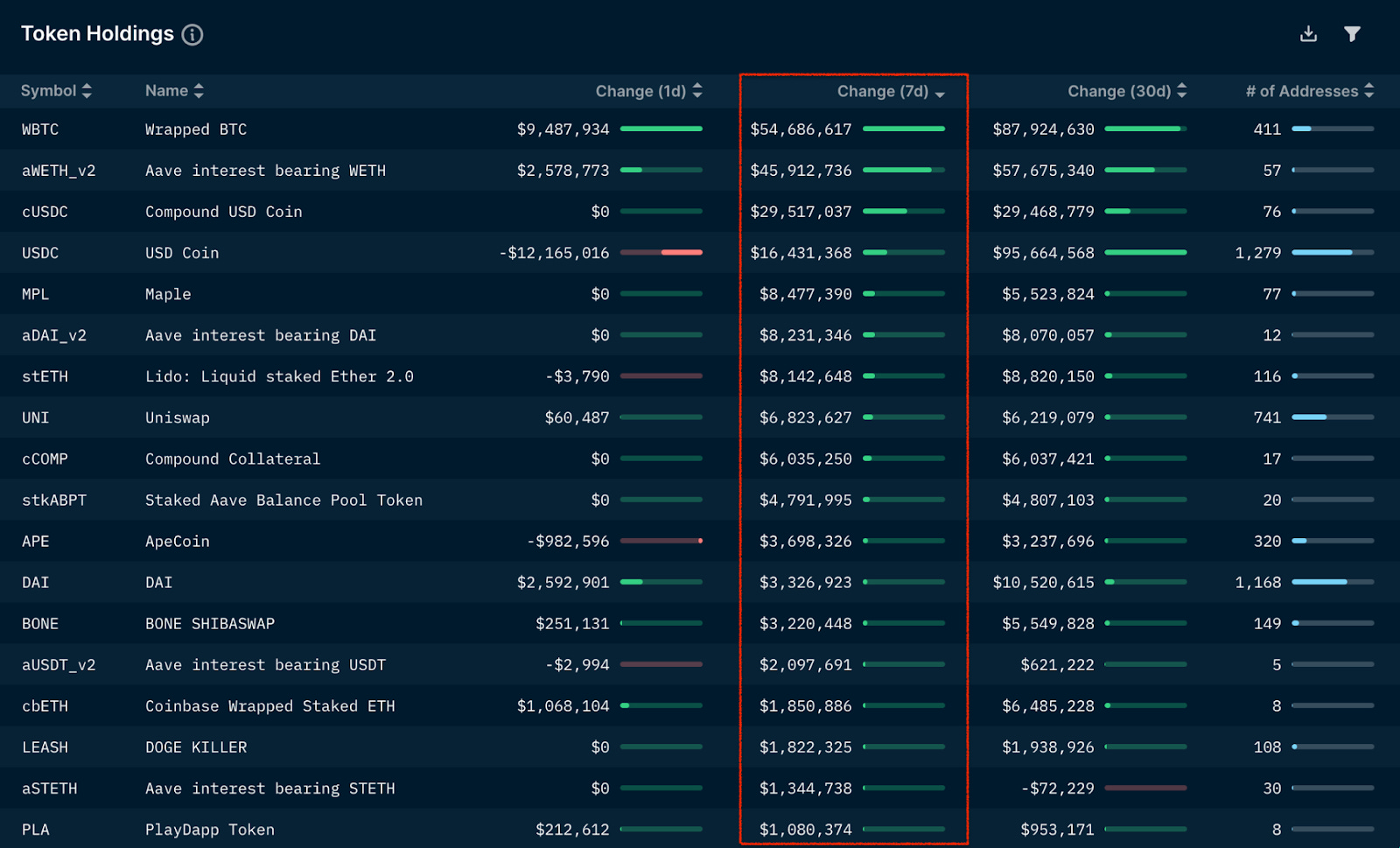Click the Token Holdings heading

(x=97, y=34)
